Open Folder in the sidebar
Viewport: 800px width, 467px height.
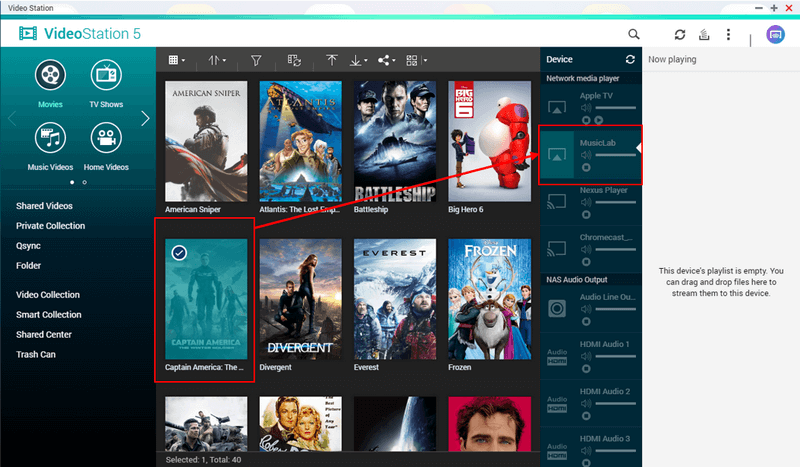point(29,265)
